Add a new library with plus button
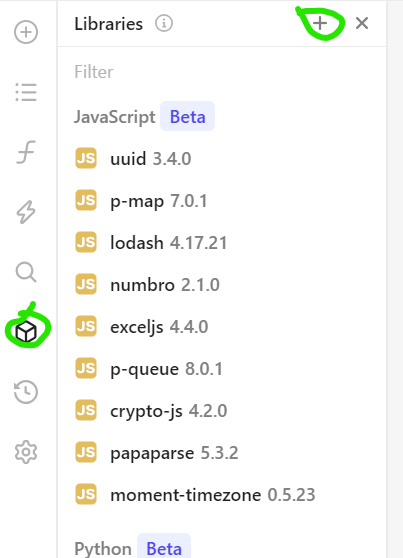This screenshot has height=558, width=403. [320, 23]
